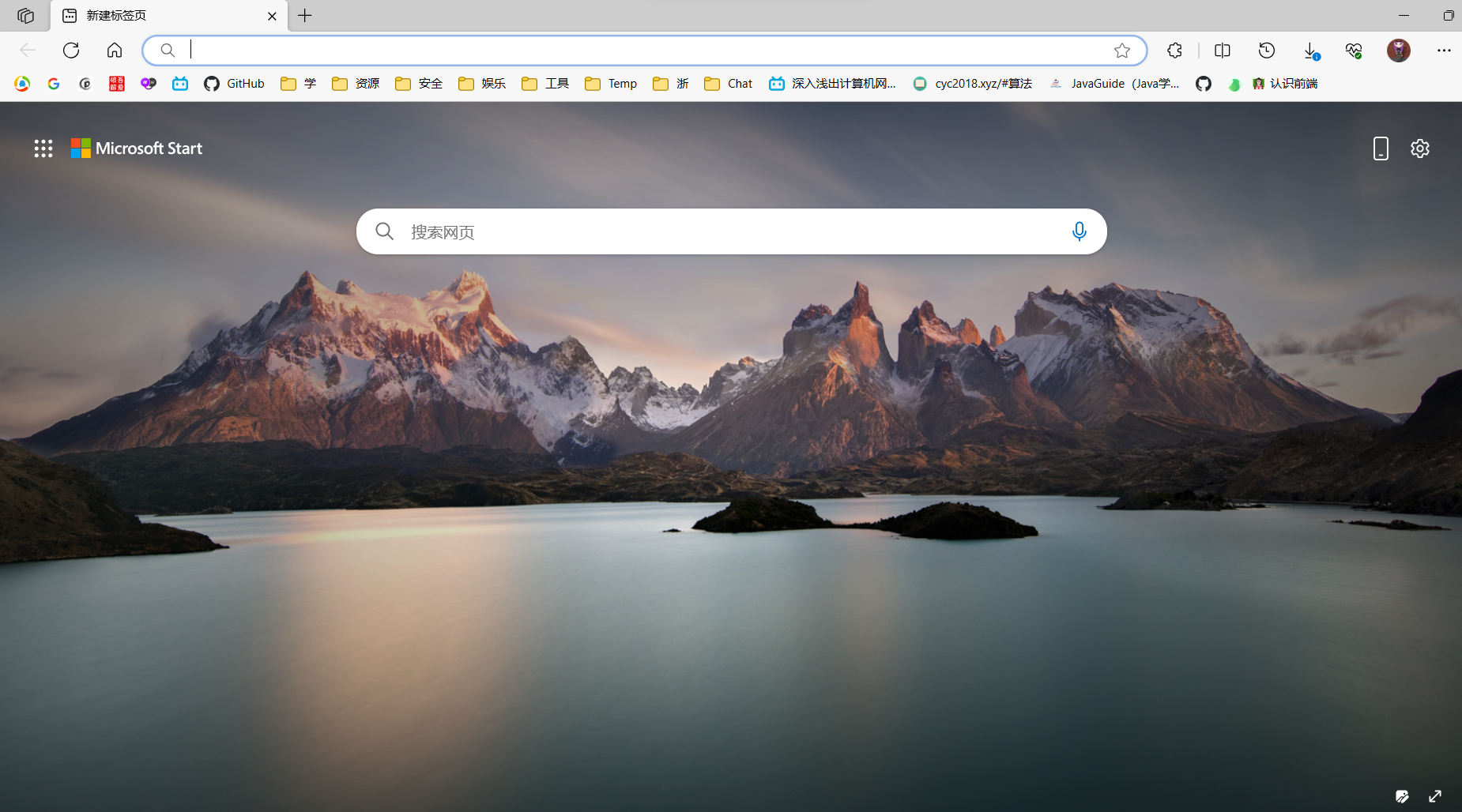
Task: Open the Extensions puzzle icon
Action: [1174, 51]
